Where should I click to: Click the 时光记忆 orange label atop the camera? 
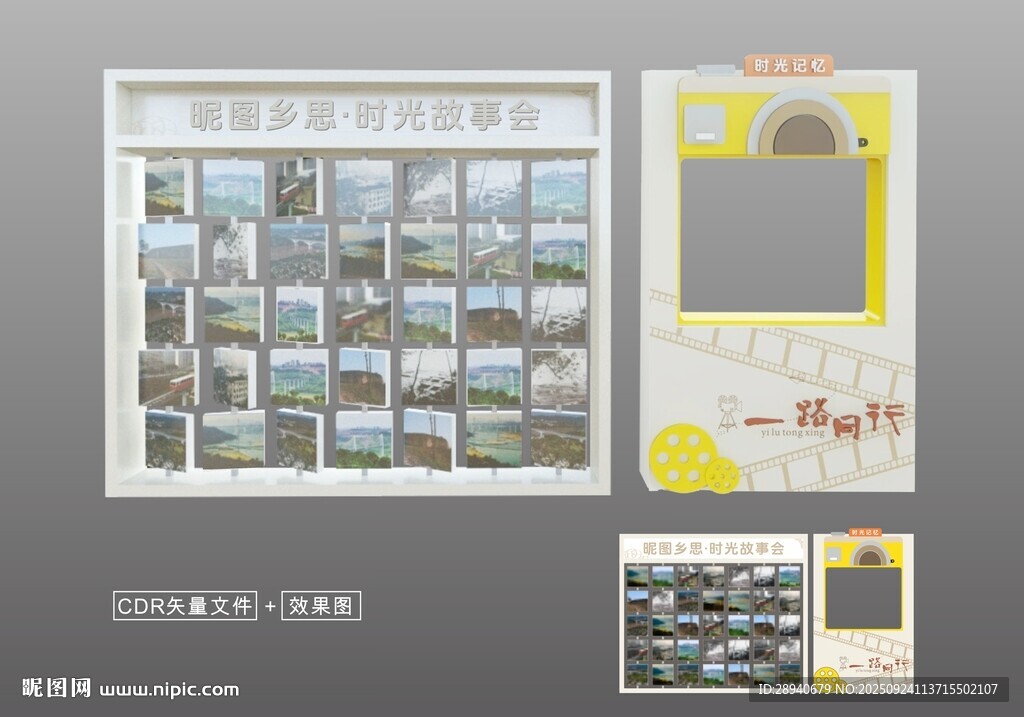pyautogui.click(x=789, y=65)
